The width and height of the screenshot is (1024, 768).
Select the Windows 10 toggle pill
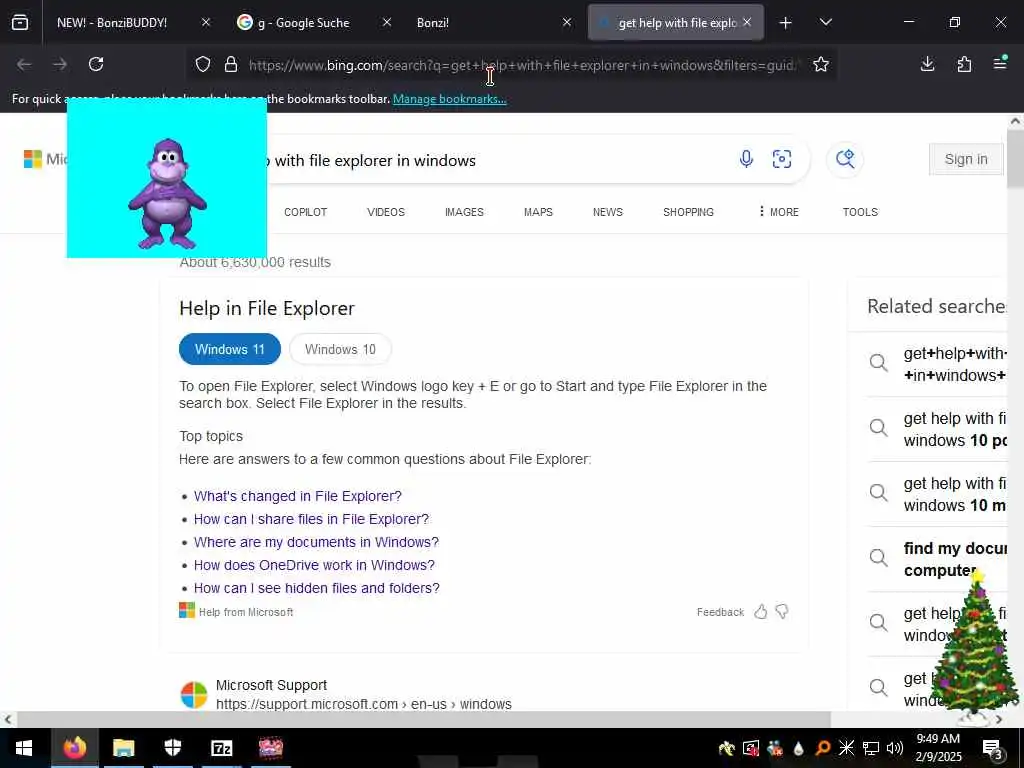340,349
